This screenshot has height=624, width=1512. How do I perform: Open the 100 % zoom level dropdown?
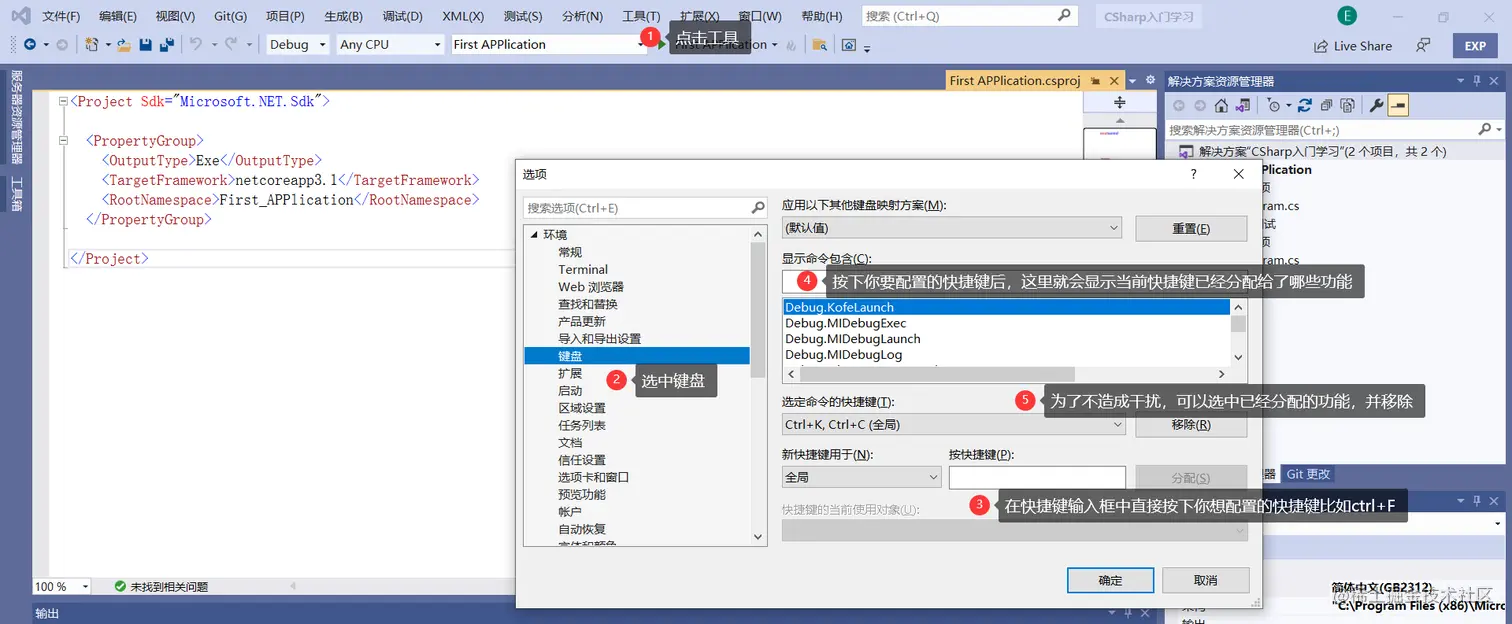pyautogui.click(x=62, y=587)
